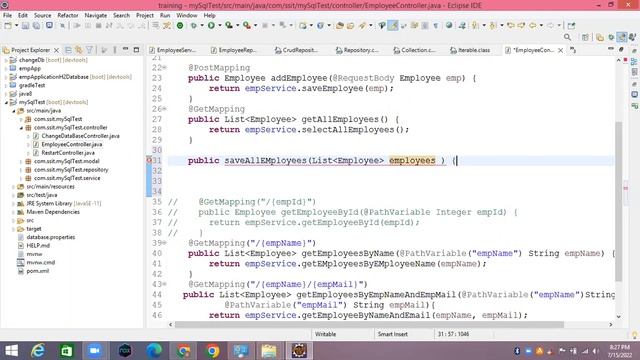Screen dimensions: 640x360
Task: Click the New file toolbar icon
Action: point(8,25)
